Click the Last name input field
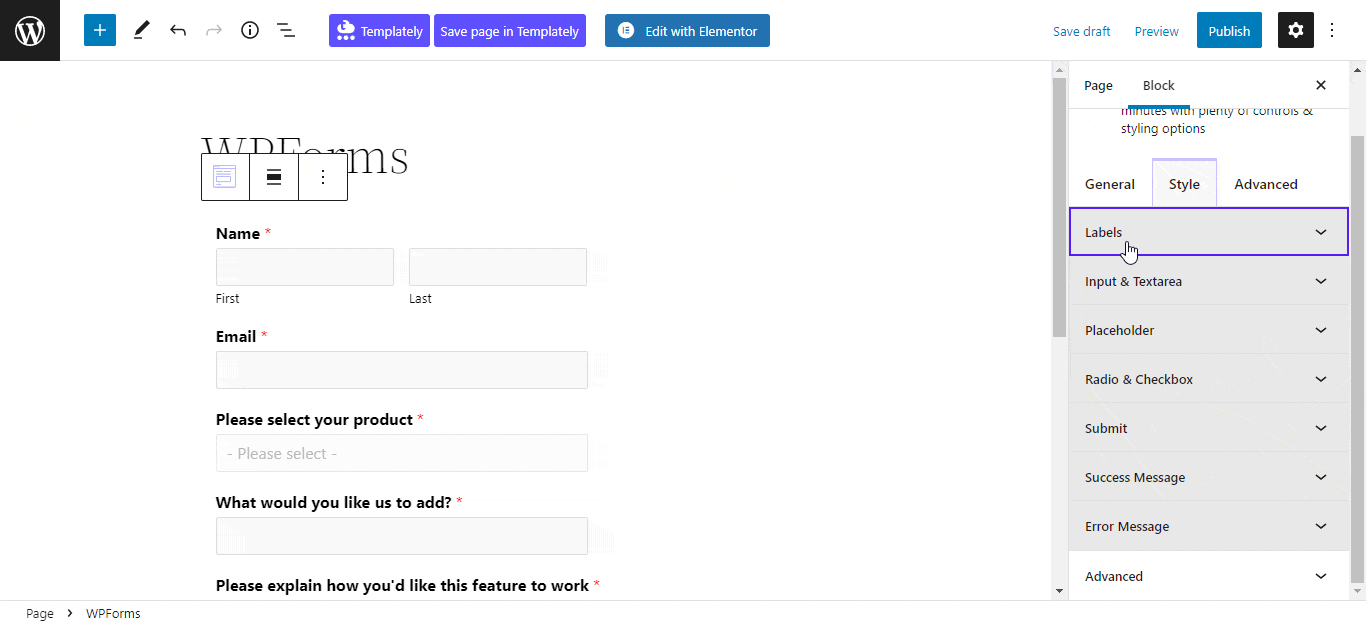The height and width of the screenshot is (625, 1366). tap(498, 267)
